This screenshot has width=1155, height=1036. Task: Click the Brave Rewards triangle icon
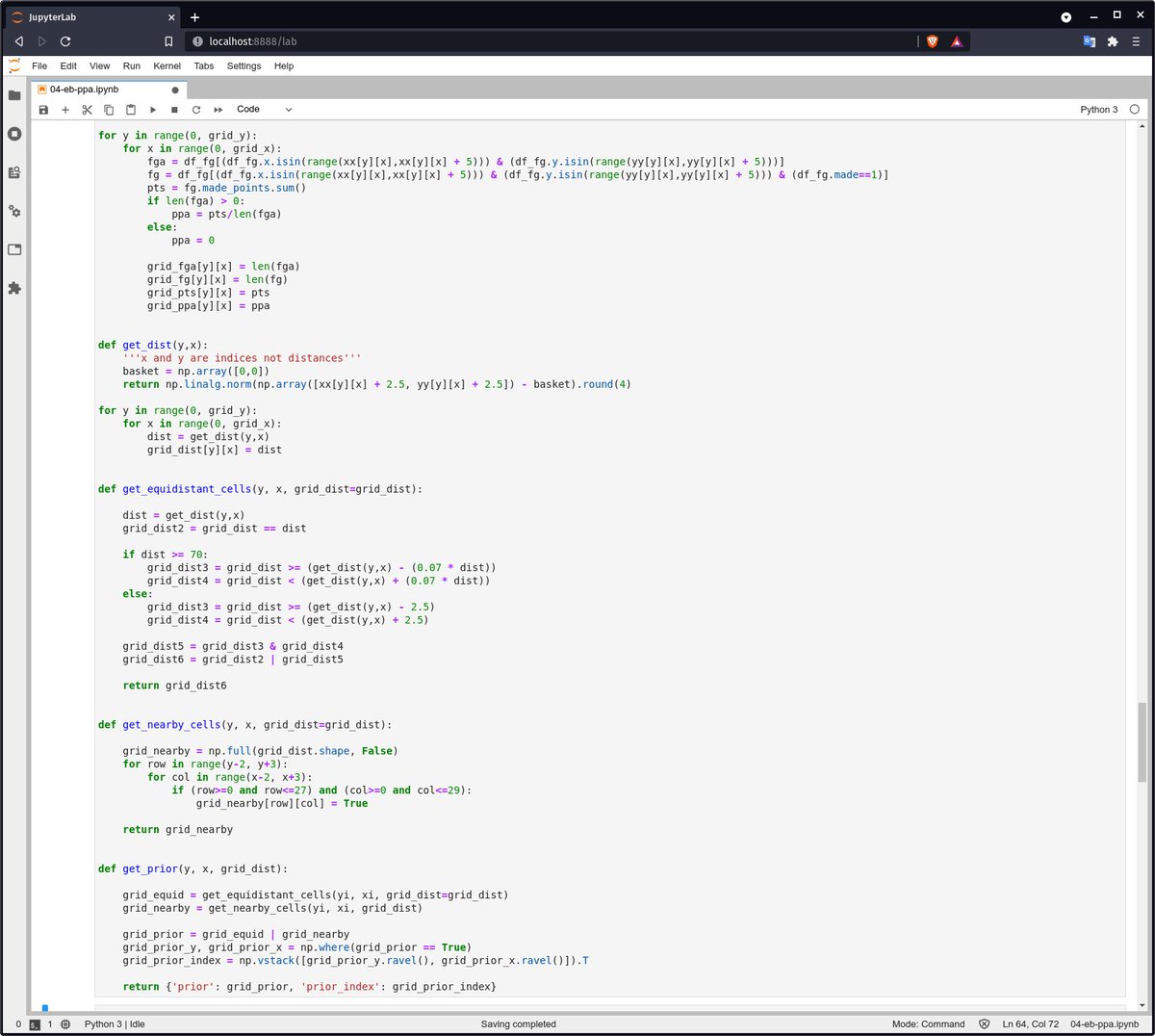pyautogui.click(x=957, y=41)
